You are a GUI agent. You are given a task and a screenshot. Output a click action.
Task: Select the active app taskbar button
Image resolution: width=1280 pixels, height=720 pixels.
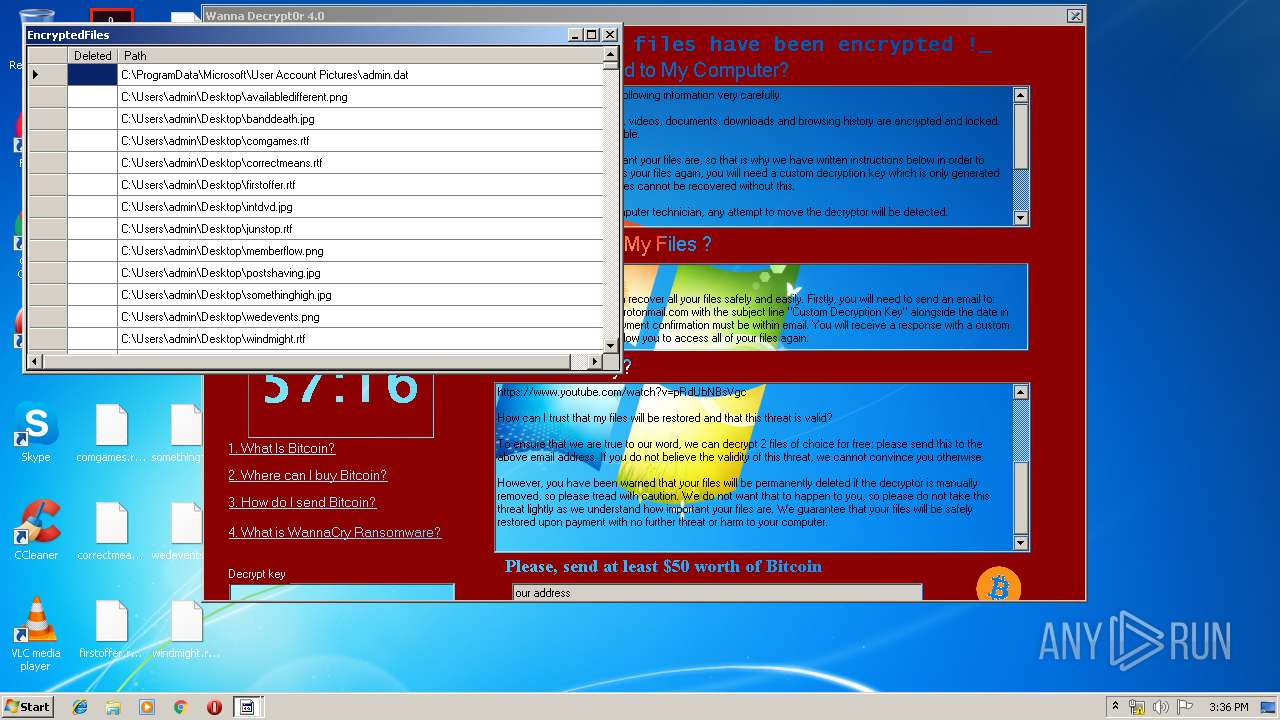coord(247,707)
